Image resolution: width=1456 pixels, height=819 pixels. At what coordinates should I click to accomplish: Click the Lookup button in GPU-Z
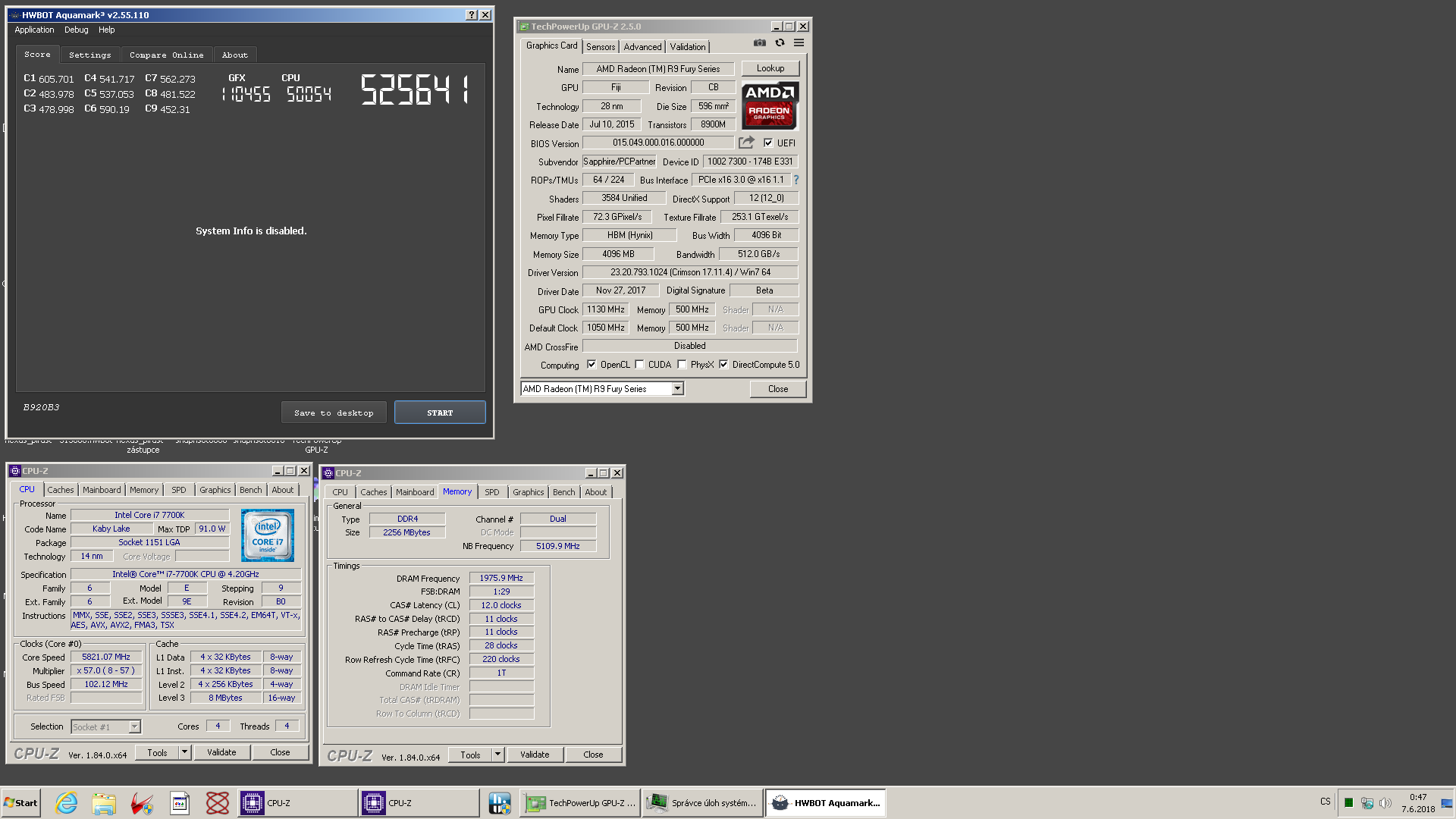[x=770, y=68]
